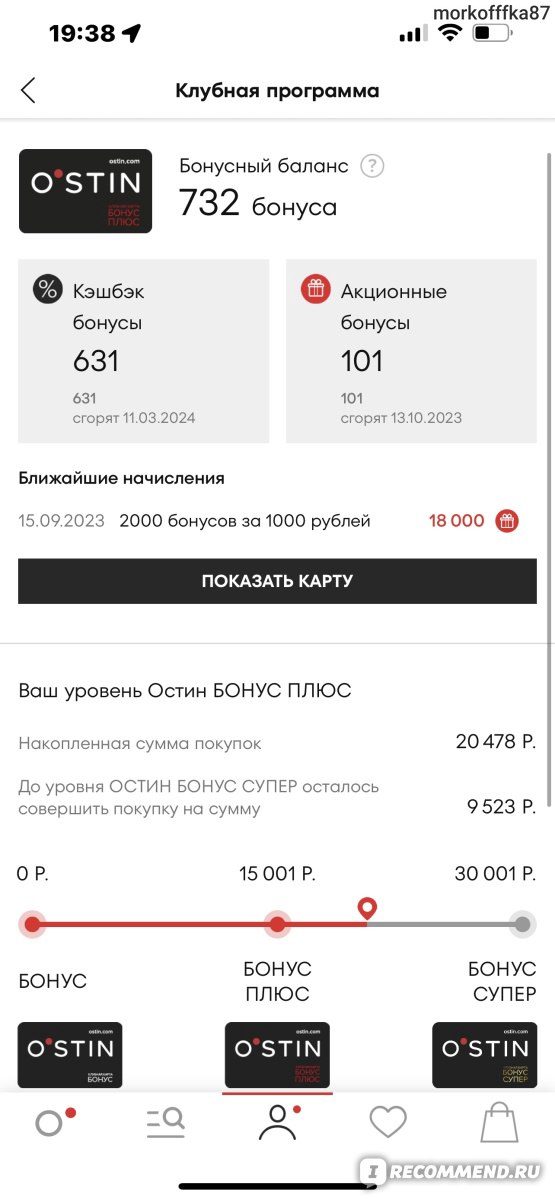Tap the back arrow in header

pyautogui.click(x=28, y=90)
